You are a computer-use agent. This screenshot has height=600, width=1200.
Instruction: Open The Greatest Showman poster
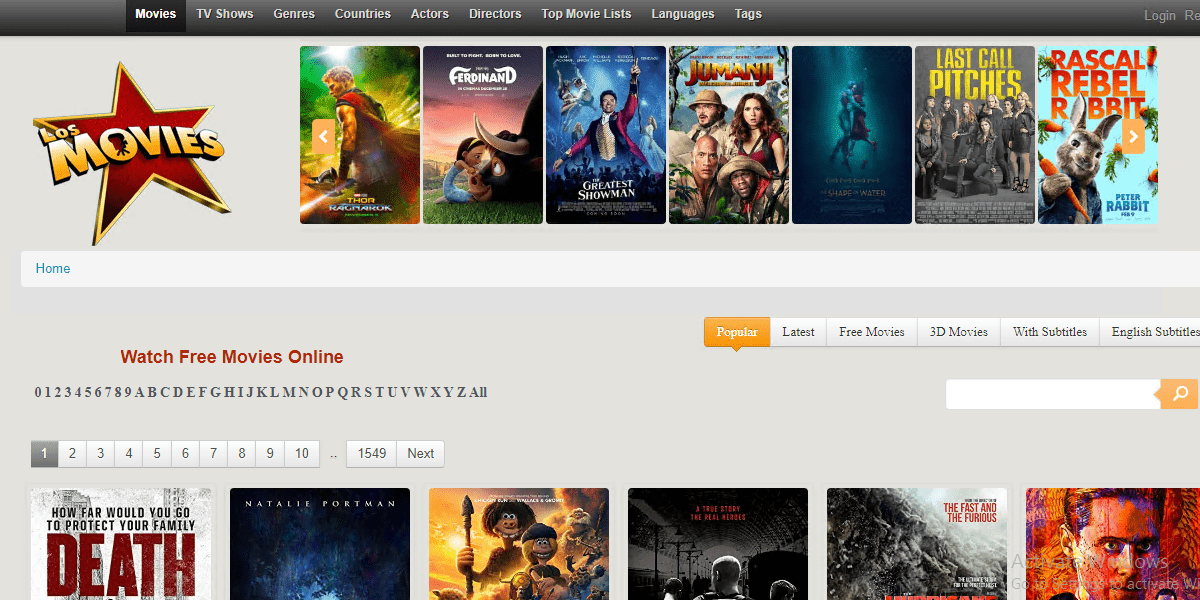pos(606,135)
